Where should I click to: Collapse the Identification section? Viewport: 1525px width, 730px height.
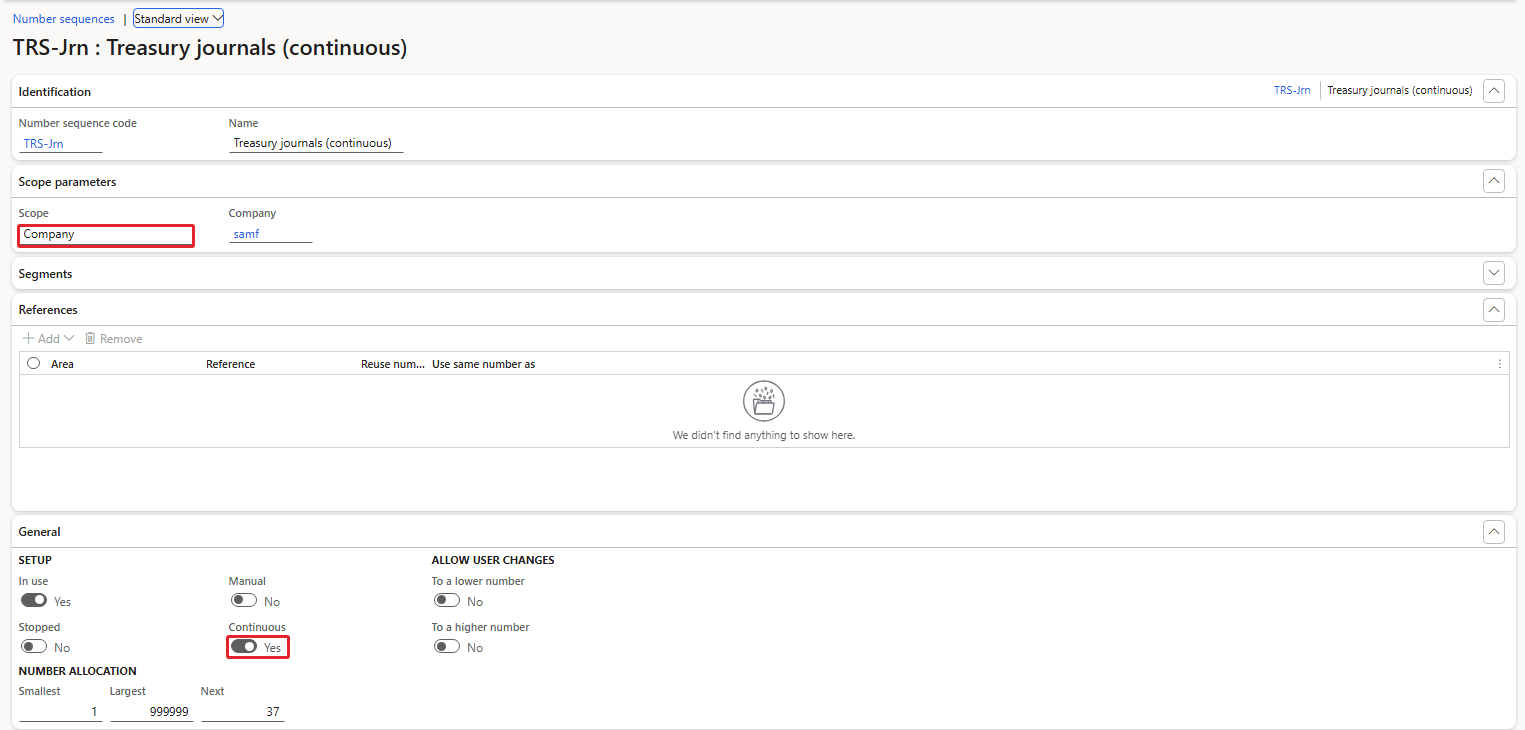pos(1494,91)
